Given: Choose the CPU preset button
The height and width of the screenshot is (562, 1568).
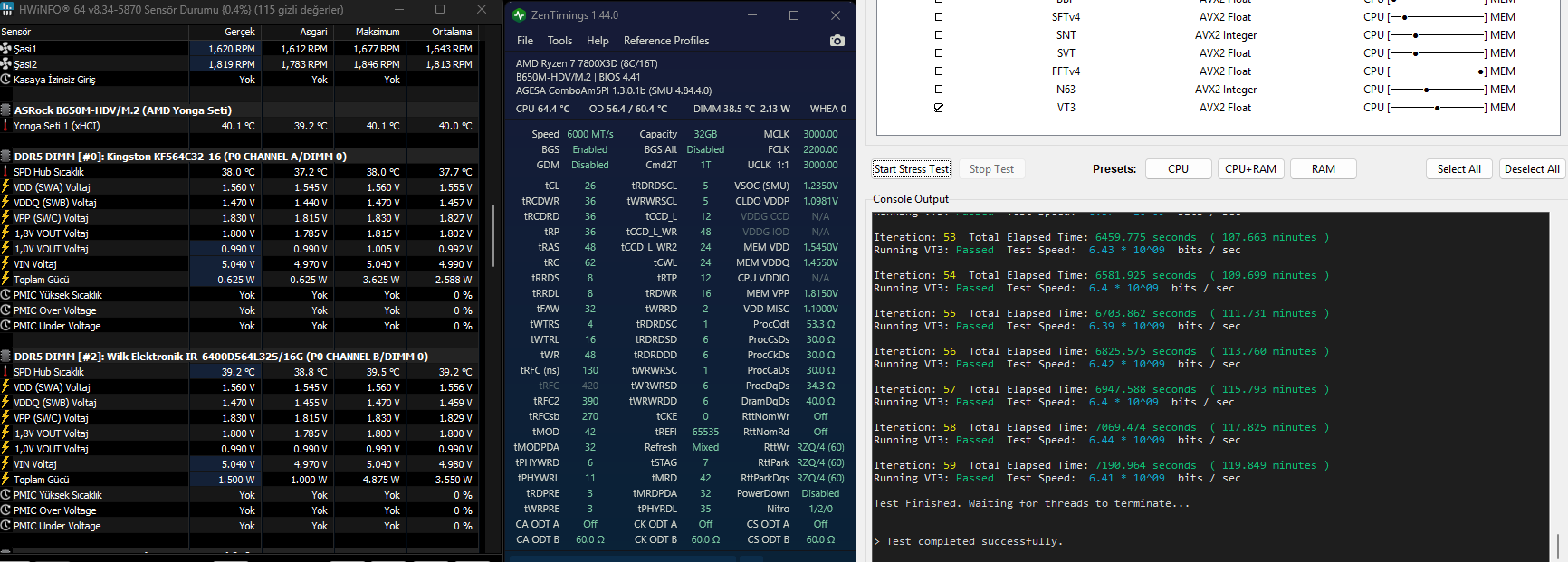Looking at the screenshot, I should (x=1178, y=169).
